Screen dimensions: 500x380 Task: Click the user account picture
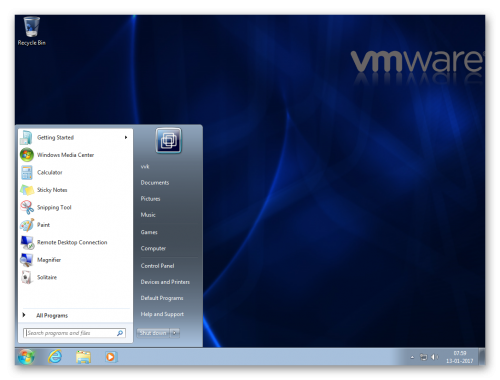pos(168,141)
